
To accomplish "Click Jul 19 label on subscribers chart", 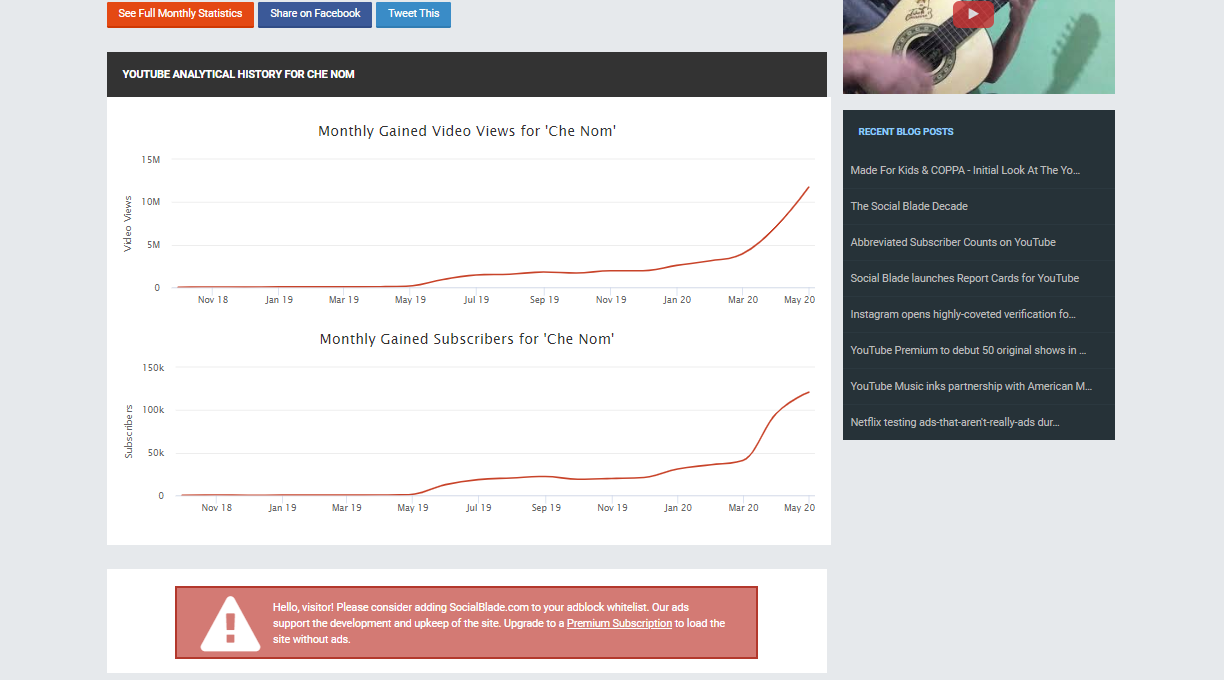I will tap(479, 508).
